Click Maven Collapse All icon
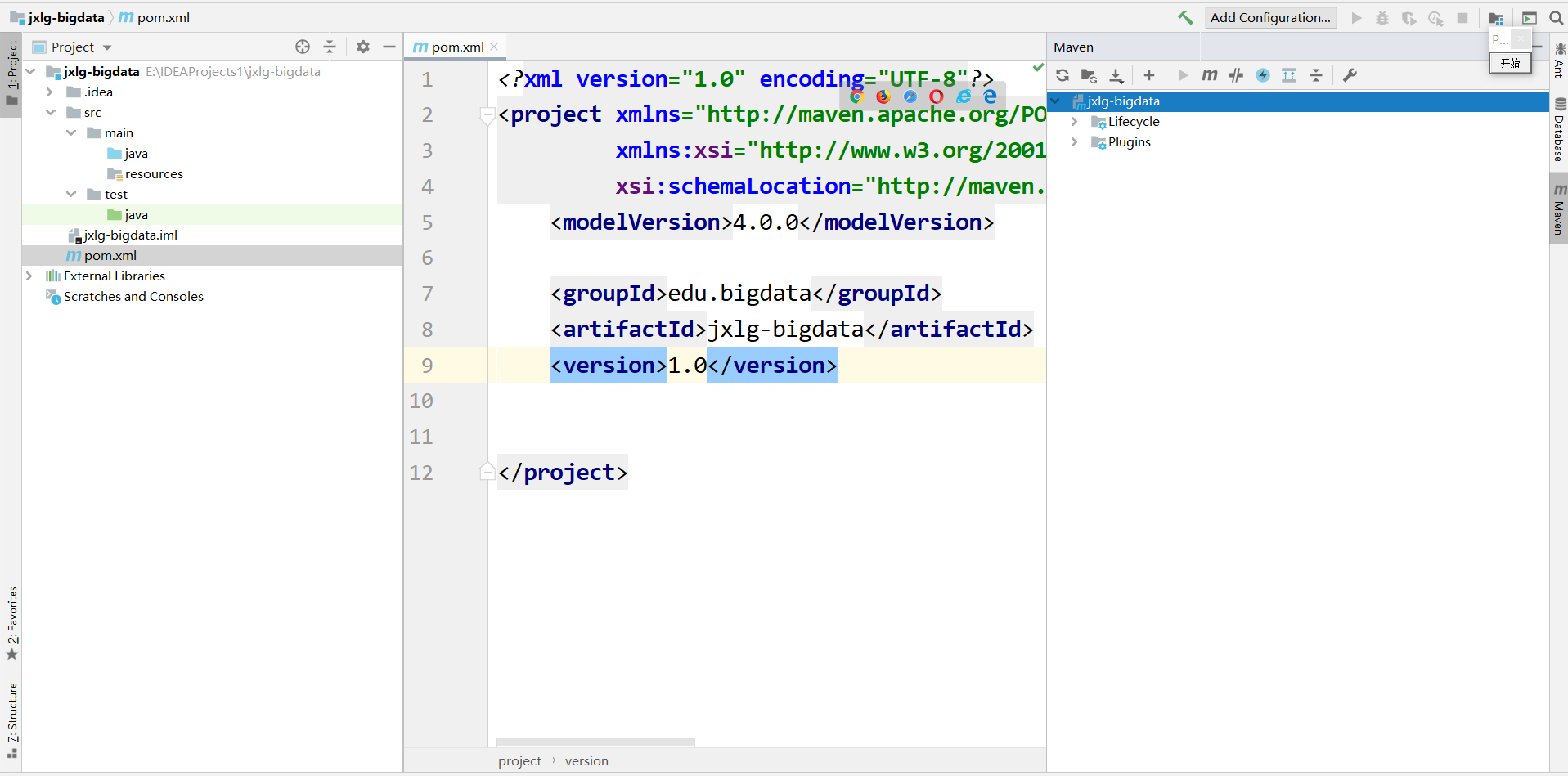The height and width of the screenshot is (776, 1568). (1316, 75)
